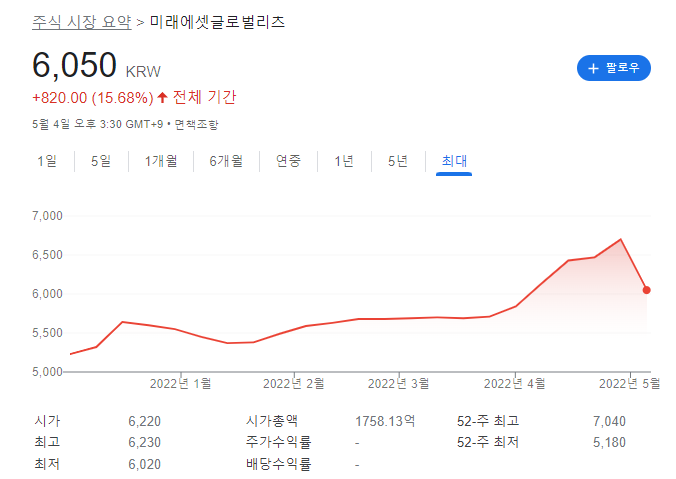This screenshot has height=479, width=676.
Task: Select the 1일 time range tab
Action: pos(47,161)
